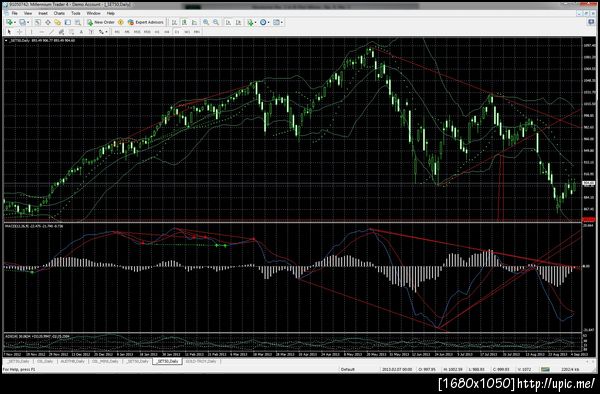The image size is (600, 394).
Task: Show the Terminal panel
Action: point(67,22)
